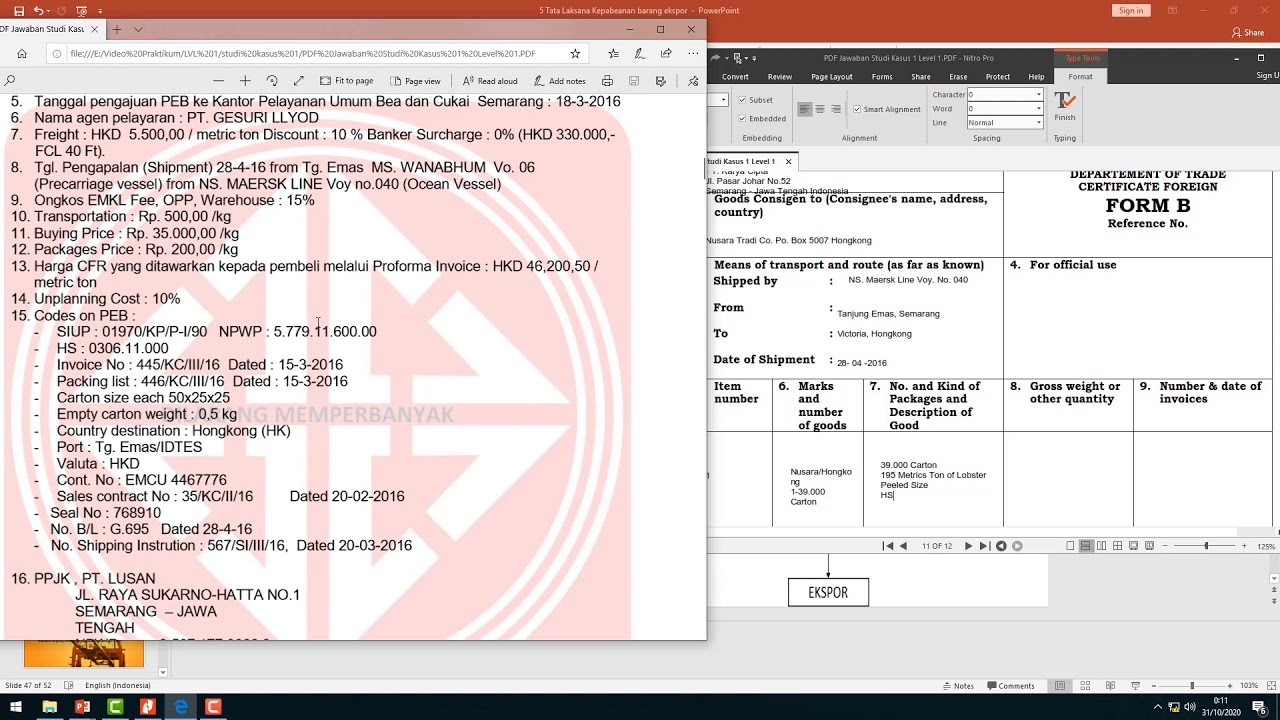Open PowerPoint Comments pane

(x=1010, y=686)
